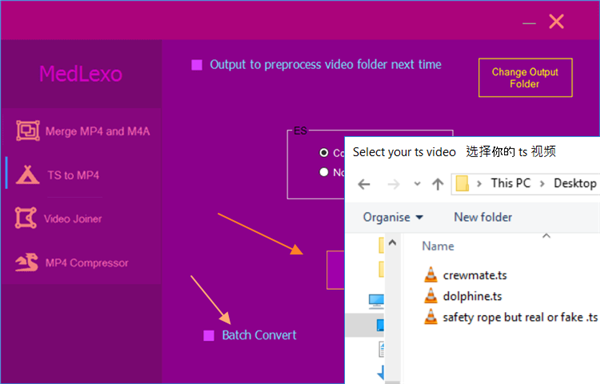600x384 pixels.
Task: Click This PC monitor icon in navigation pane
Action: pyautogui.click(x=376, y=301)
